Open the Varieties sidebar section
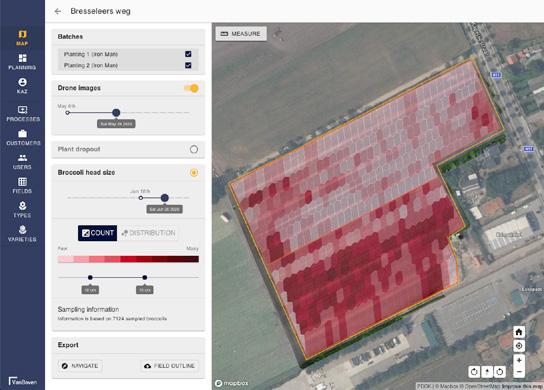This screenshot has height=390, width=544. [22, 234]
